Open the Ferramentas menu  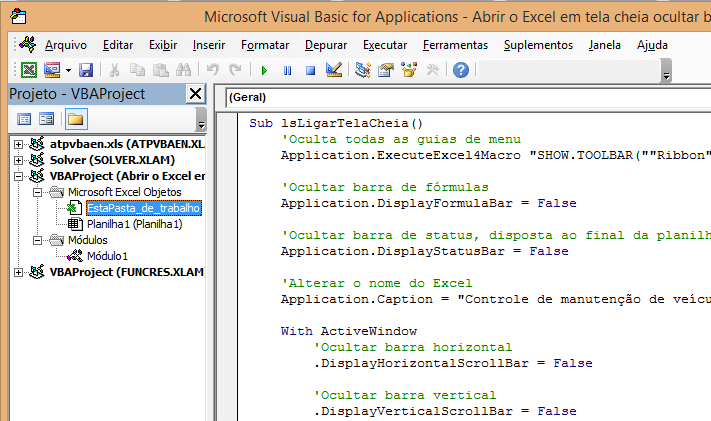pyautogui.click(x=455, y=45)
